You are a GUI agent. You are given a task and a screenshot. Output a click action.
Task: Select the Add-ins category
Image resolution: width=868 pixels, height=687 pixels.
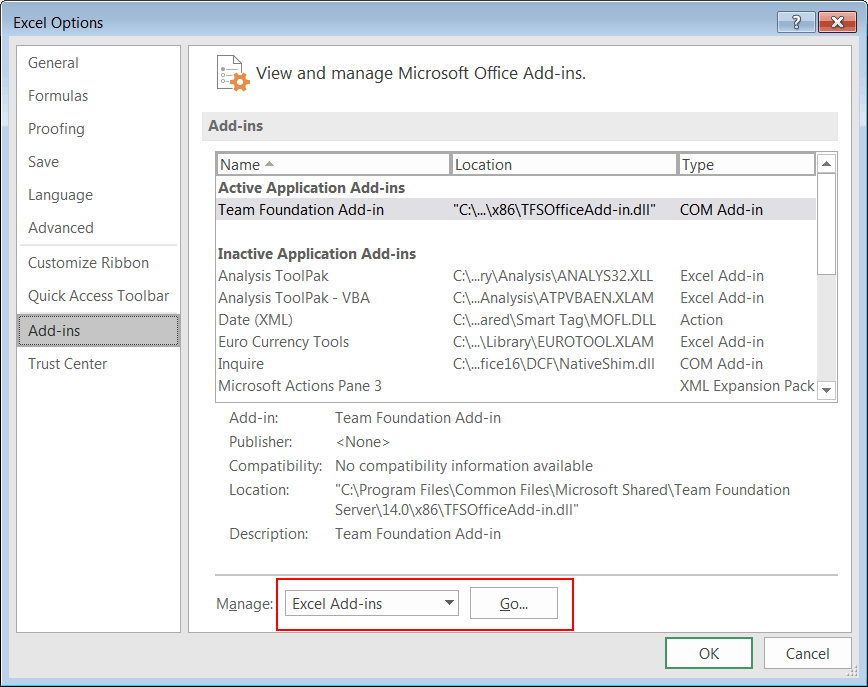99,330
